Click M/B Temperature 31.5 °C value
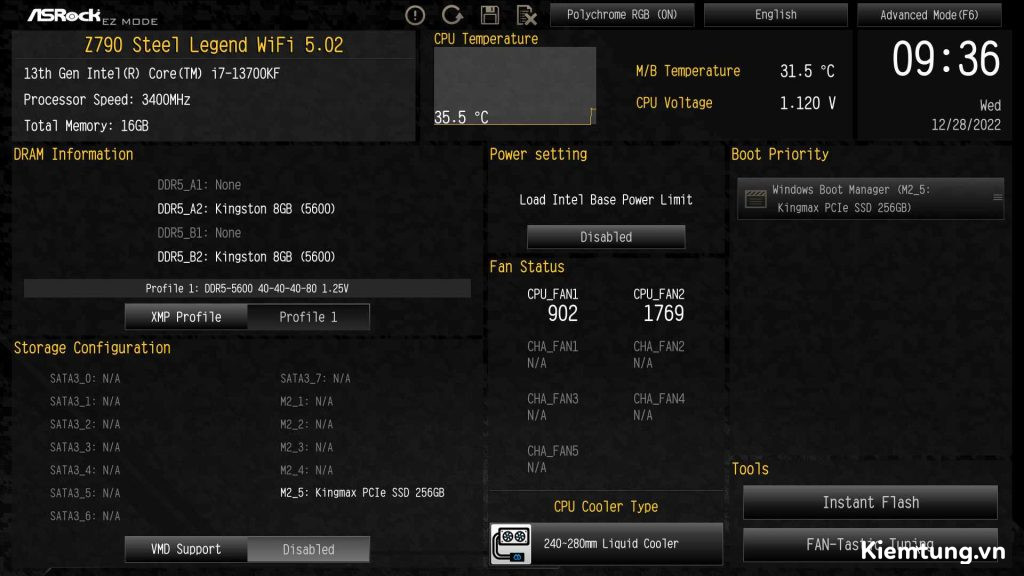The image size is (1024, 576). pyautogui.click(x=807, y=71)
